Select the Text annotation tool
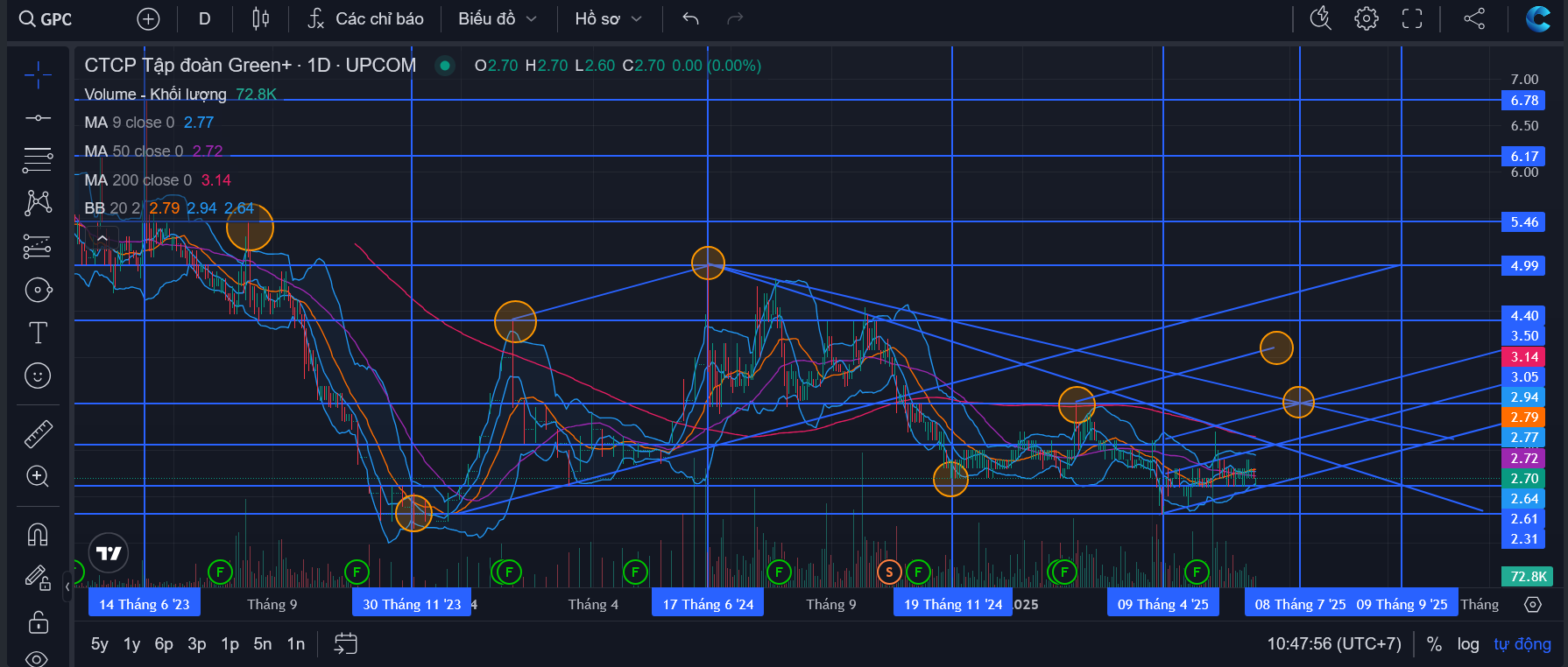Viewport: 1568px width, 667px height. click(38, 333)
